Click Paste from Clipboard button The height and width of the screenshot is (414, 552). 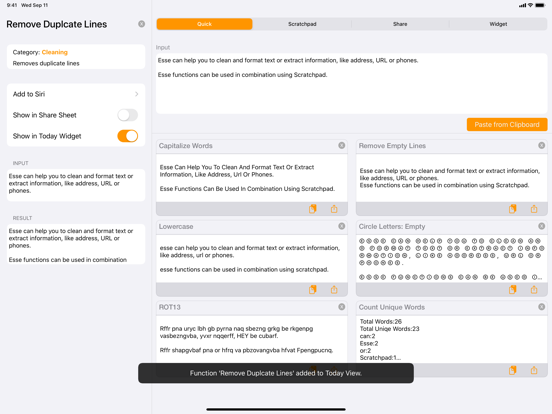tap(507, 125)
